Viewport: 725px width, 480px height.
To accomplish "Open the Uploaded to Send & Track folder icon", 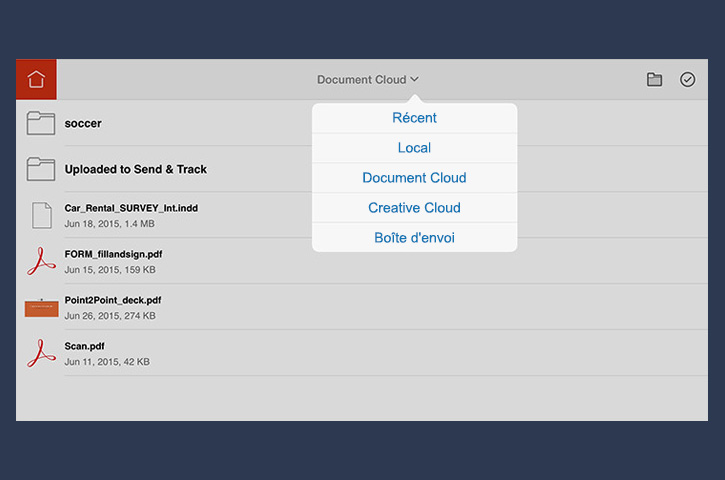I will click(x=41, y=169).
